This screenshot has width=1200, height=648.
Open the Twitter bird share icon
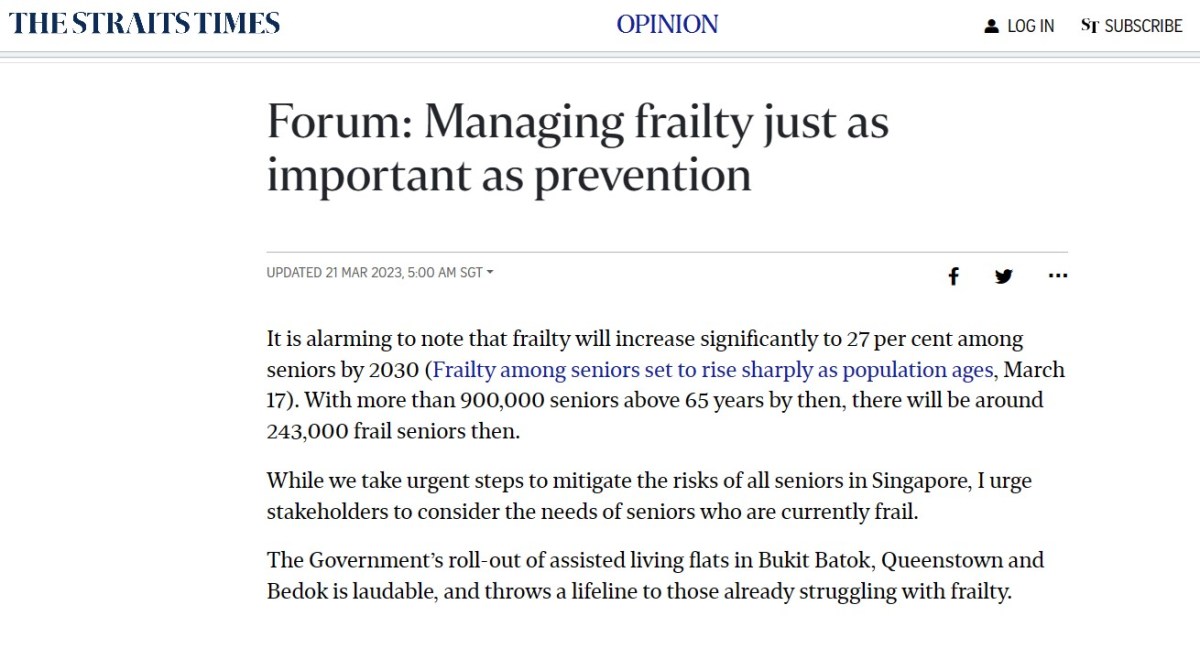click(1004, 275)
